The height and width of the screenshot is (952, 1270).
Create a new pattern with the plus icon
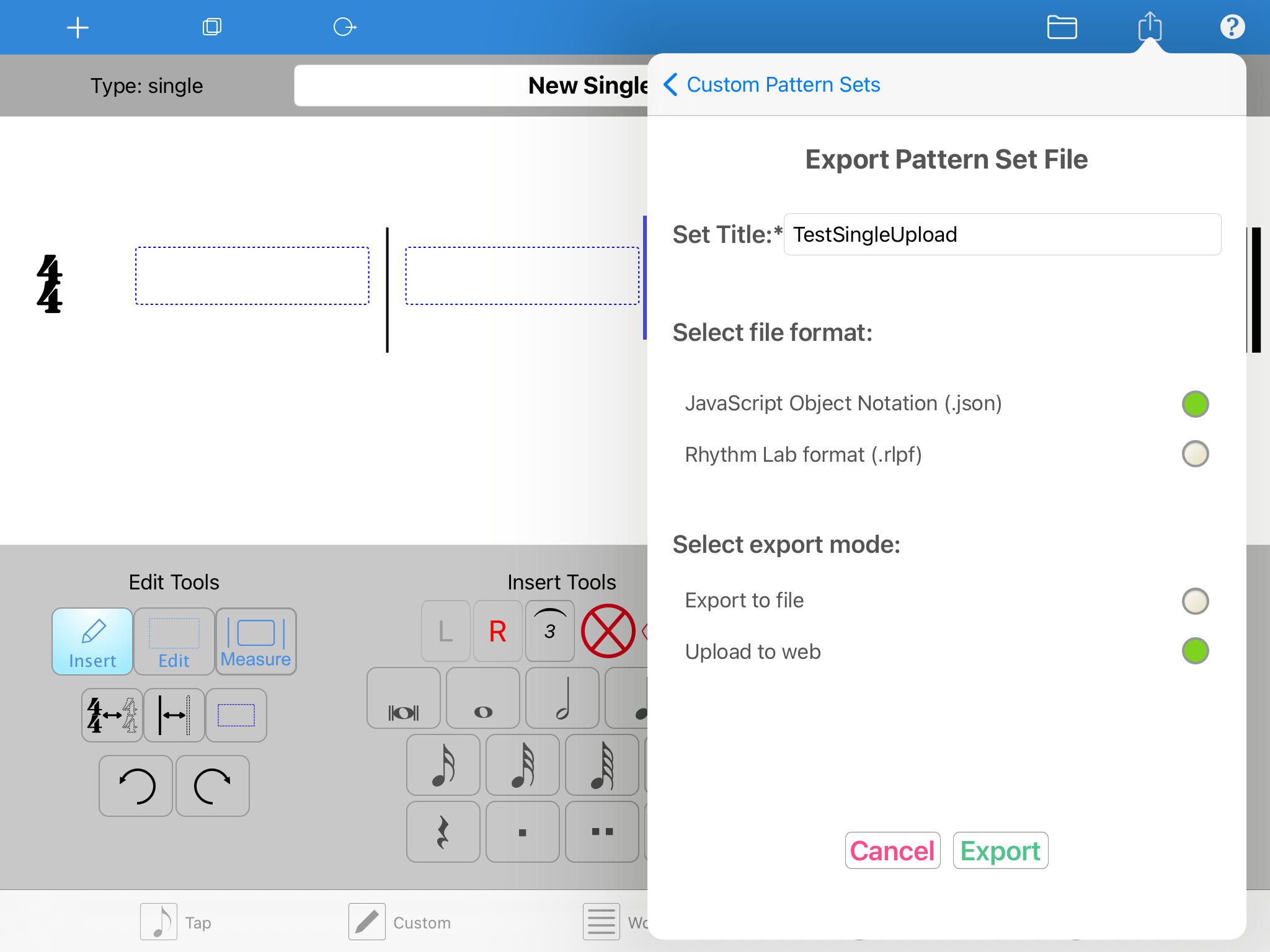78,27
